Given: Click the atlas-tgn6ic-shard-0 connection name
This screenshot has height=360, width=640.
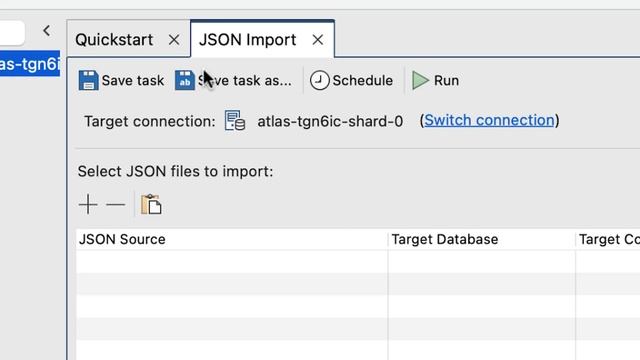Looking at the screenshot, I should (x=330, y=121).
